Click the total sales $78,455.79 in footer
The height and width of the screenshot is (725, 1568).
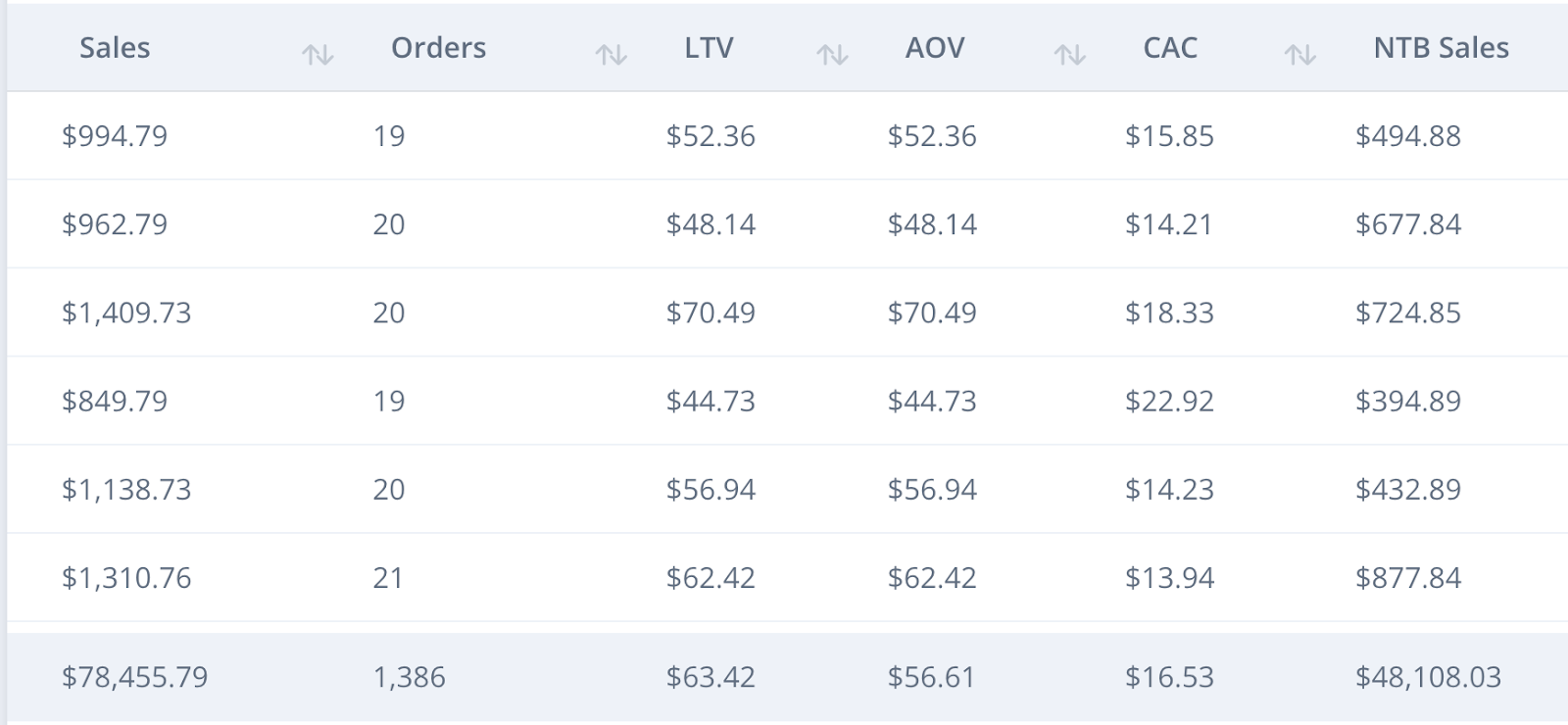135,677
